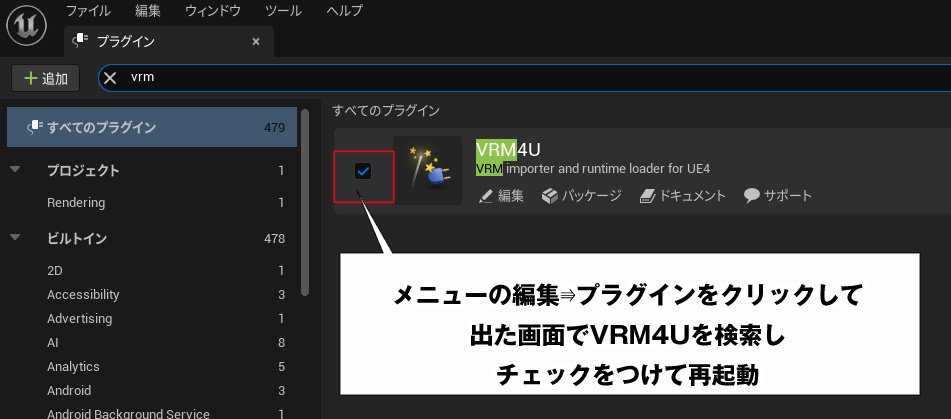
Task: Open the ウィンドウ menu
Action: [213, 11]
